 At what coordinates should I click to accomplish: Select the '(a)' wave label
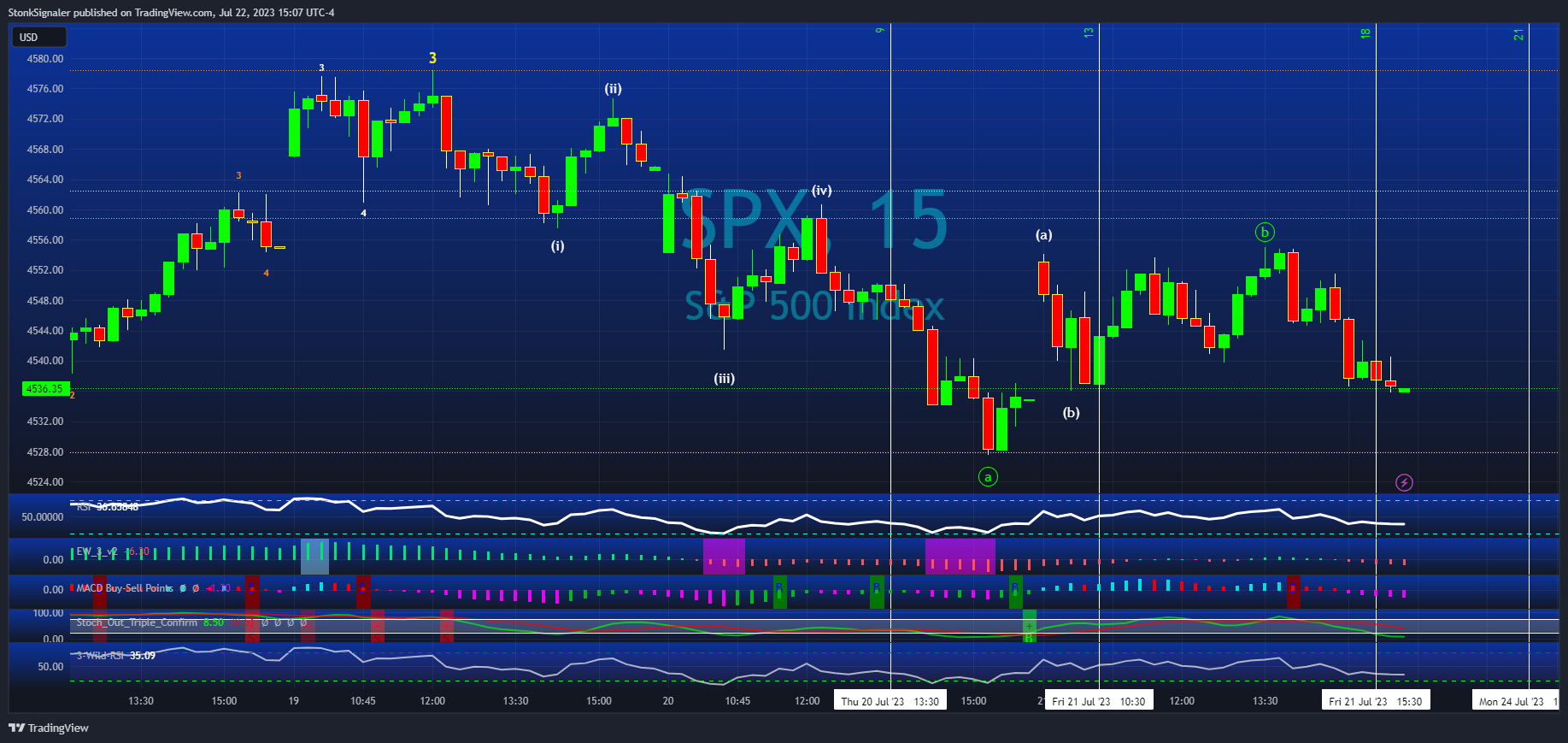(x=1043, y=235)
